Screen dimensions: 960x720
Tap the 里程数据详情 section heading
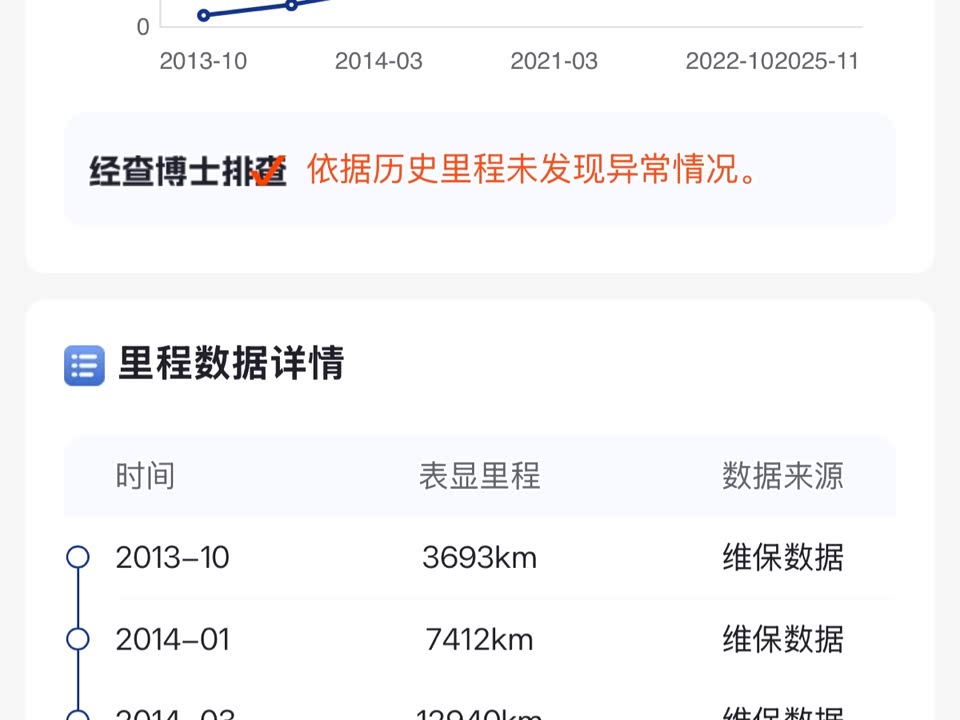click(231, 363)
